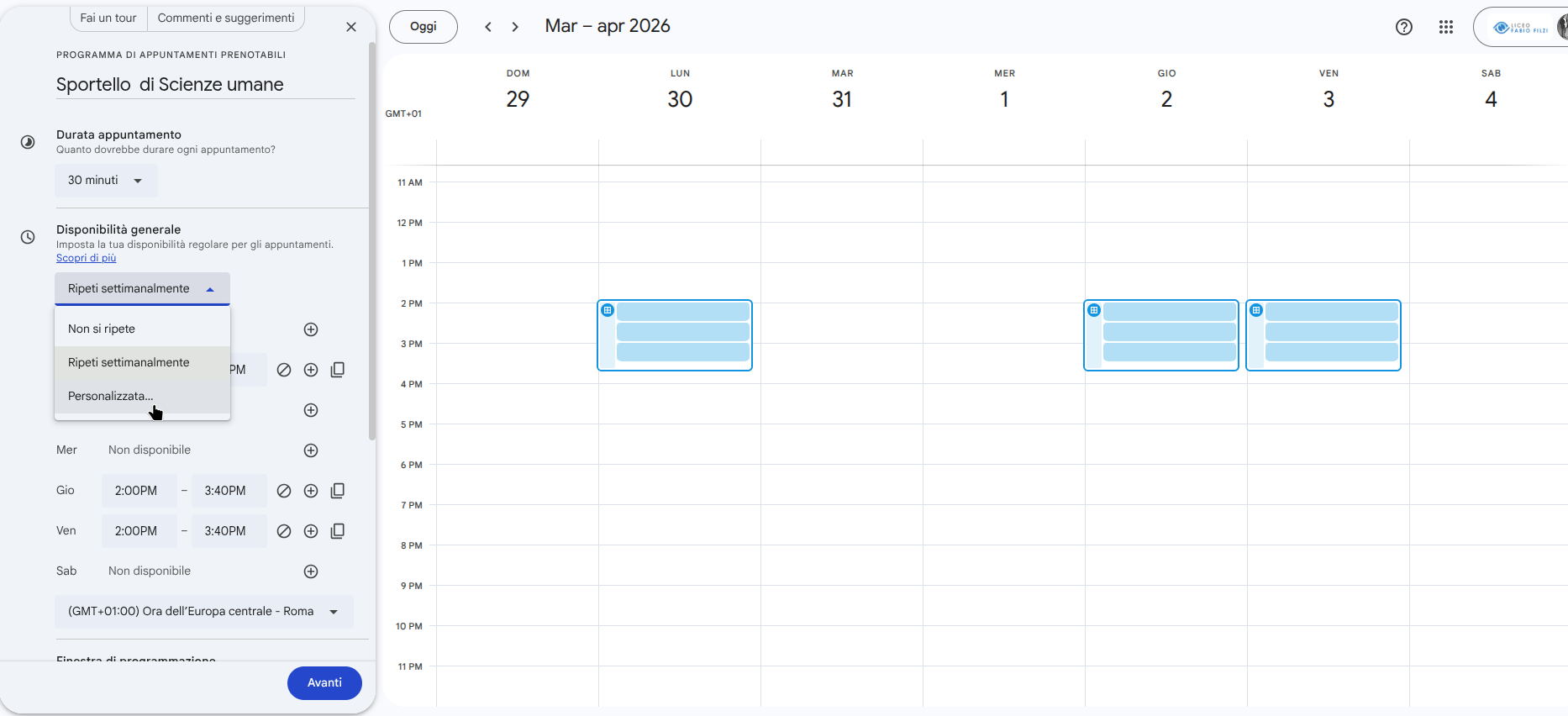Choose 'Personalizzata...' option
The height and width of the screenshot is (716, 1568).
tap(142, 396)
